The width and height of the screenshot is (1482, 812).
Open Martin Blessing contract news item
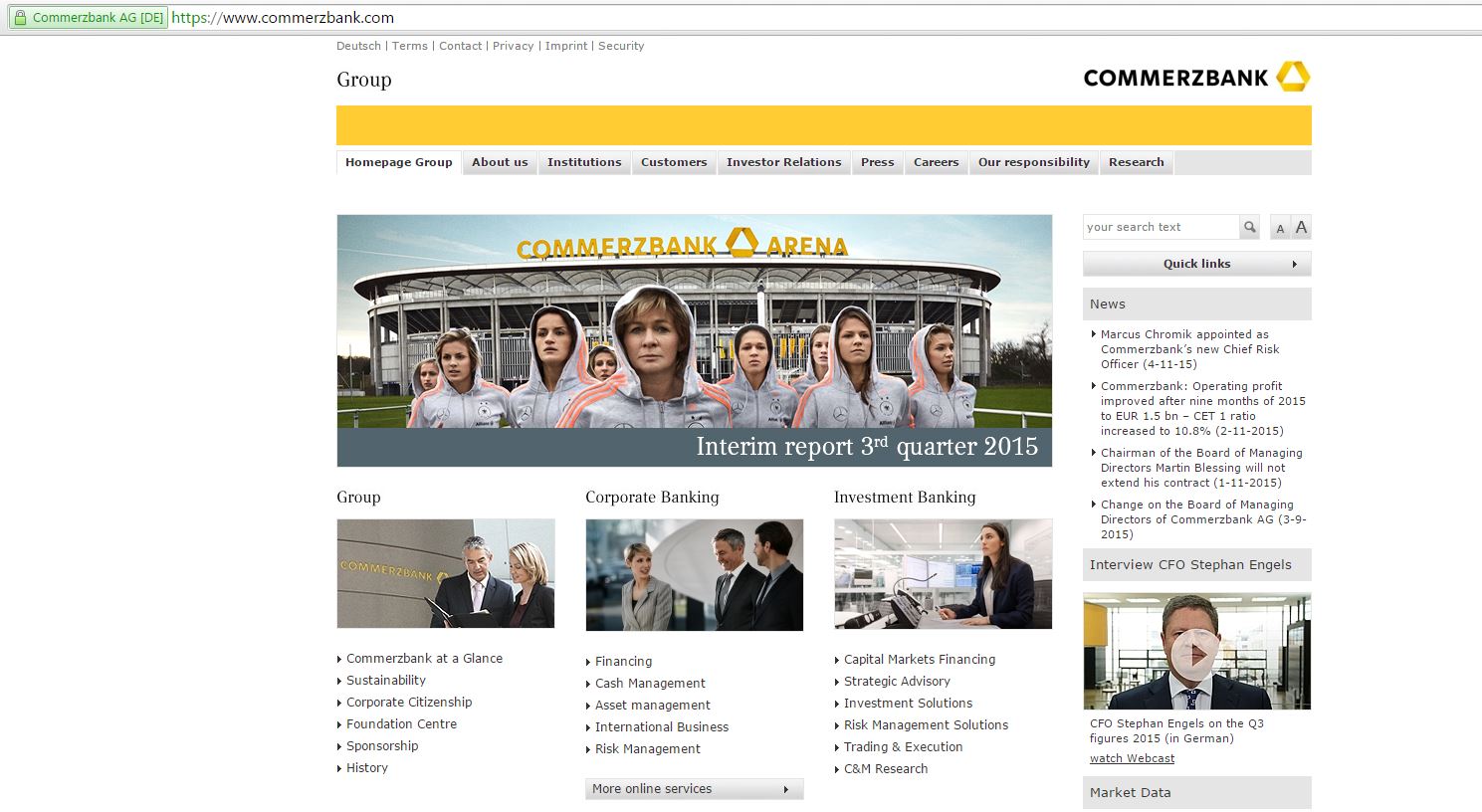[1201, 468]
